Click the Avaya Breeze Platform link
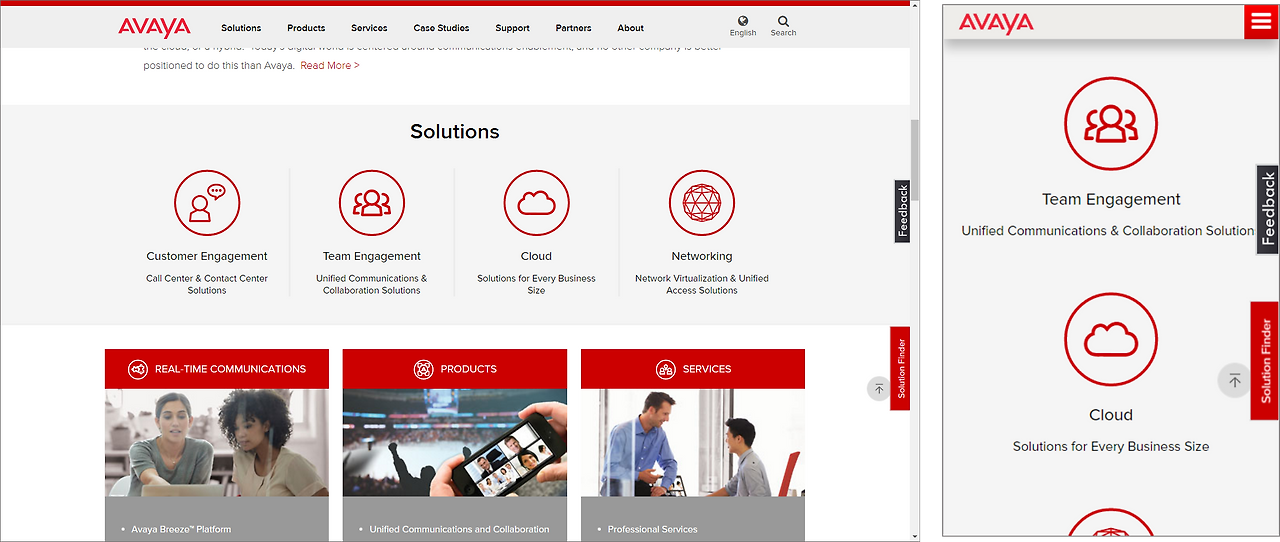Screen dimensions: 1280x542 click(181, 529)
